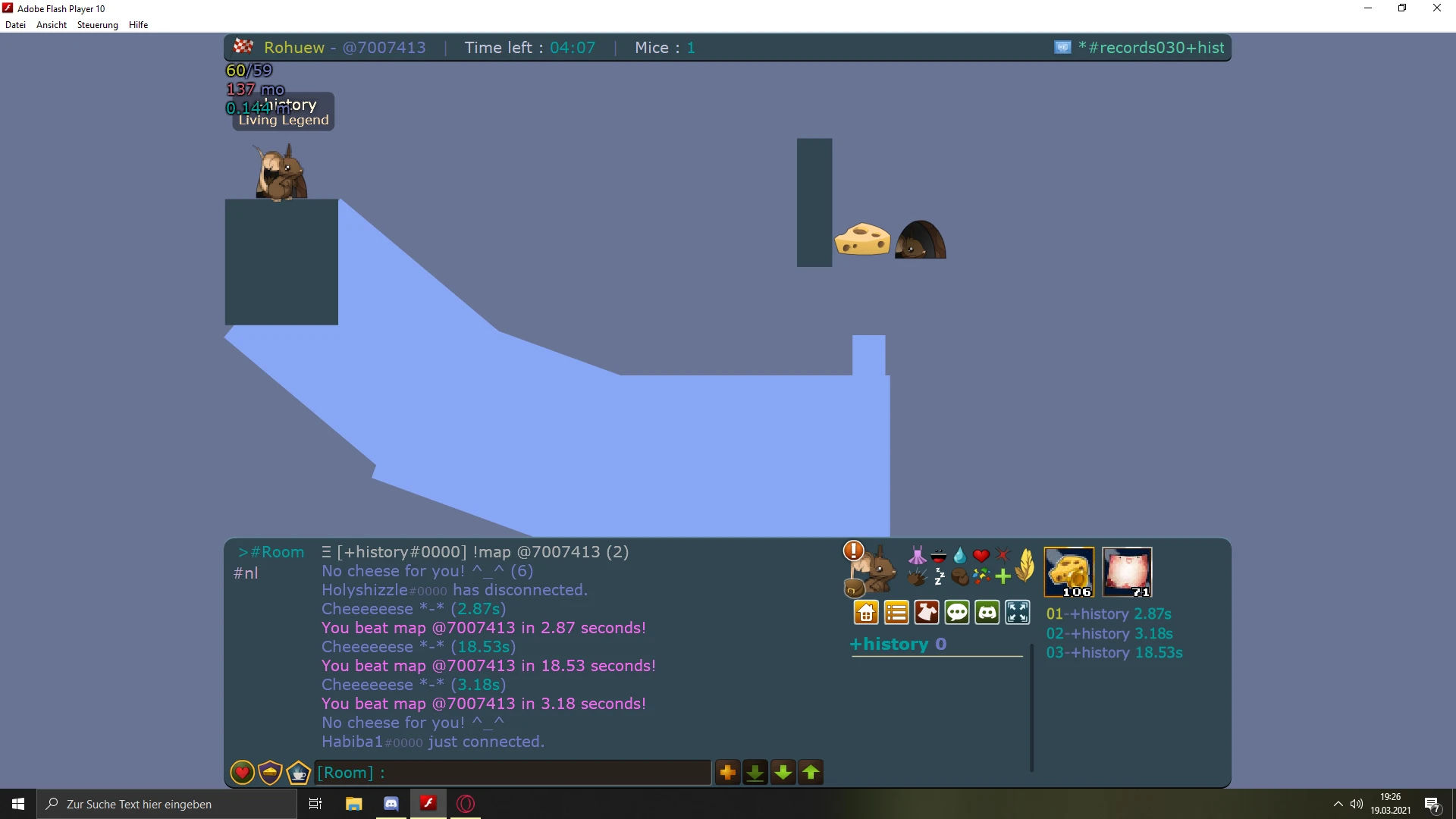Viewport: 1456px width, 819px height.
Task: Open Opera browser from the taskbar
Action: pos(466,804)
